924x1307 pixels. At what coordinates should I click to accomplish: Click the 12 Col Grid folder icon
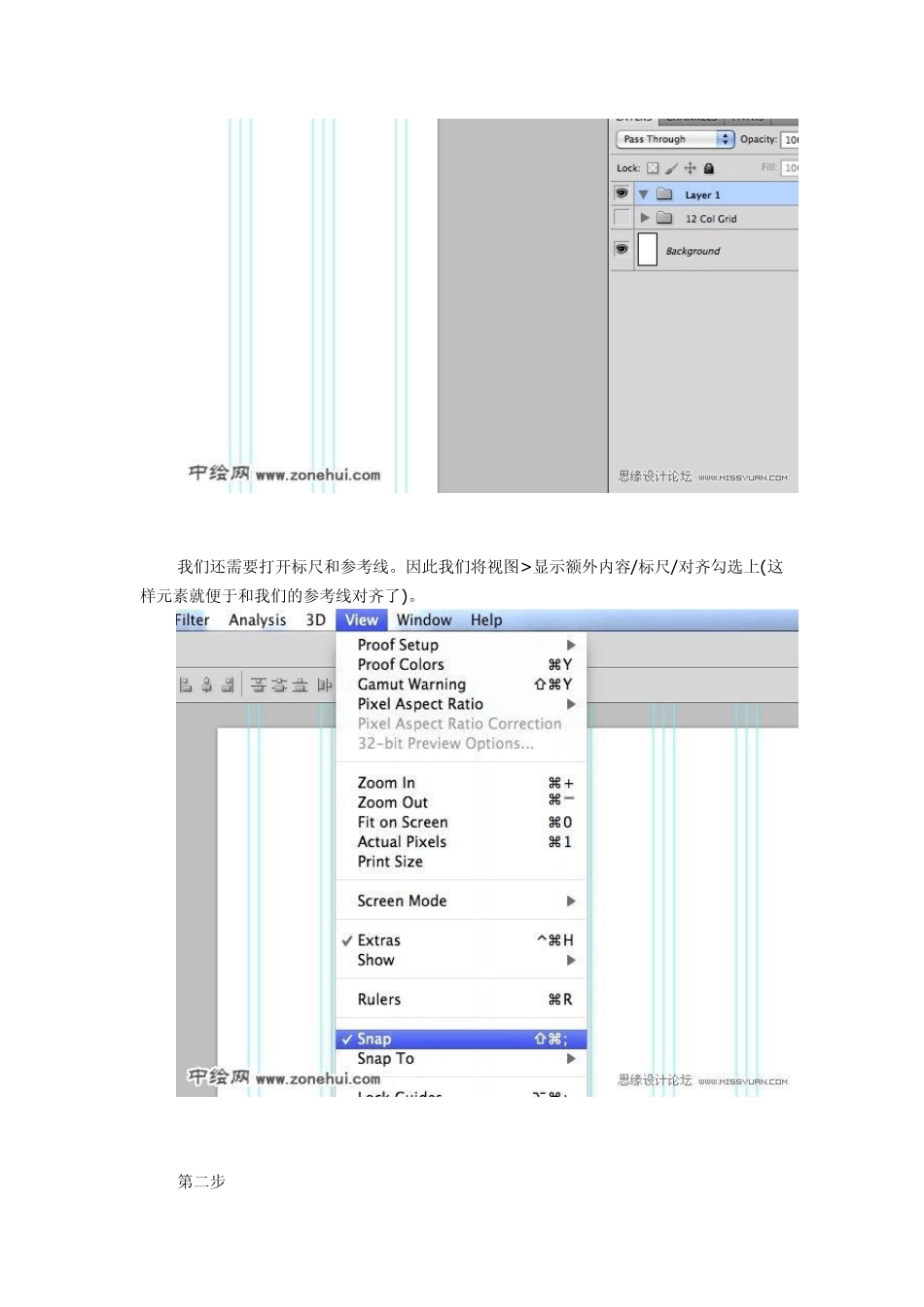pos(664,218)
